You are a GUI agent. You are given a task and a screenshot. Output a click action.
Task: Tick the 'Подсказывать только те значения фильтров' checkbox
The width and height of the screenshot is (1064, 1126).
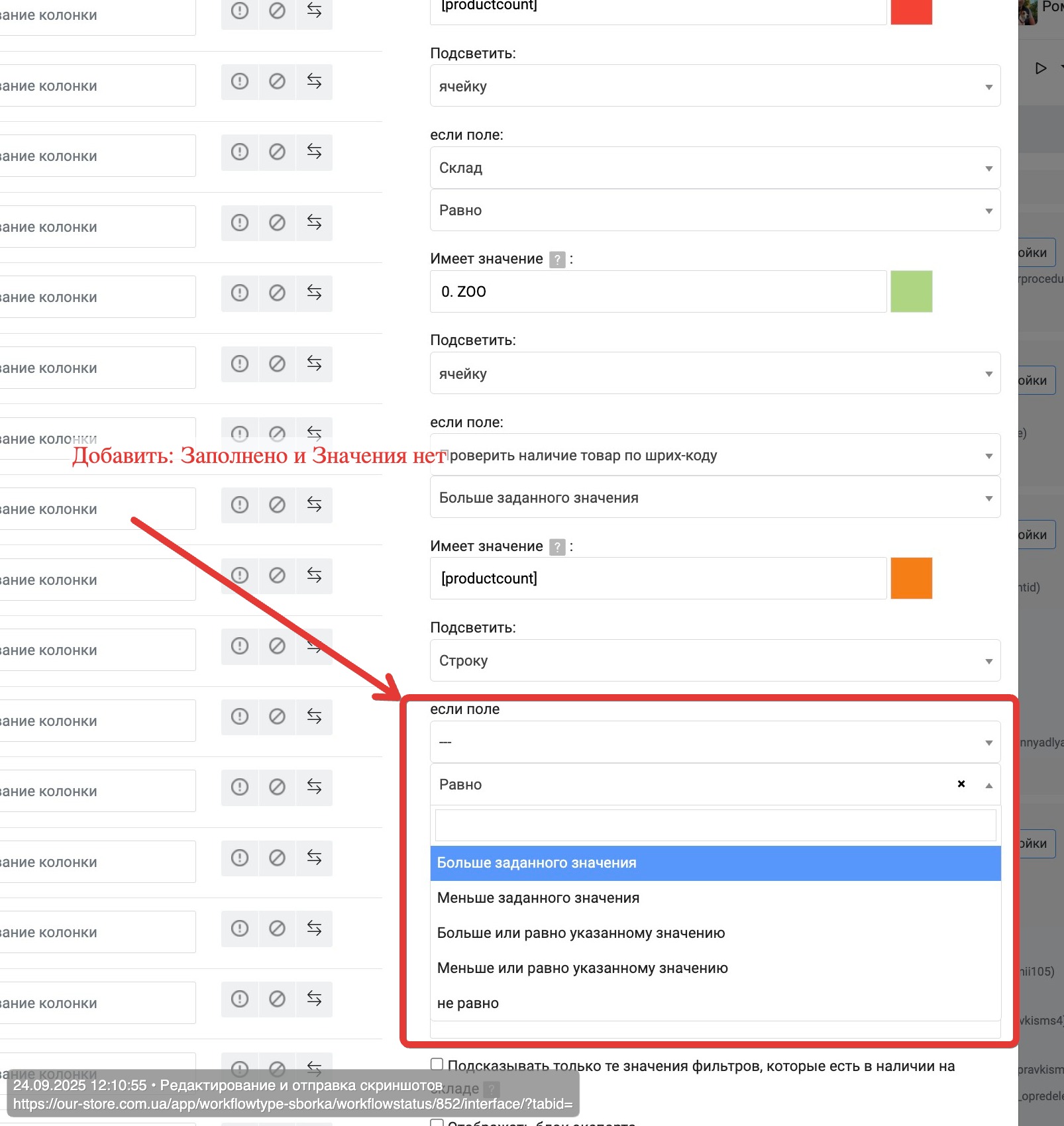pos(437,1064)
